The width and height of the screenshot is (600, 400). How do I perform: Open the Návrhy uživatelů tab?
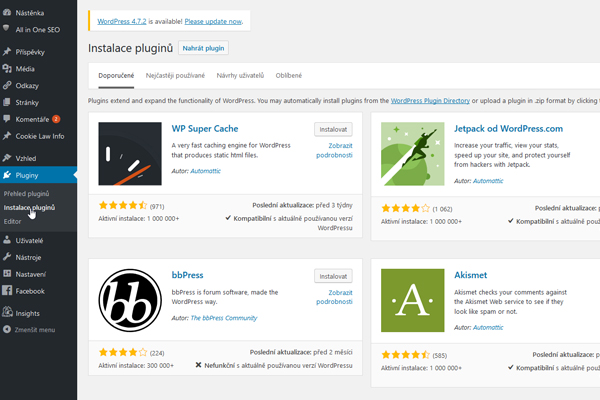[x=240, y=75]
